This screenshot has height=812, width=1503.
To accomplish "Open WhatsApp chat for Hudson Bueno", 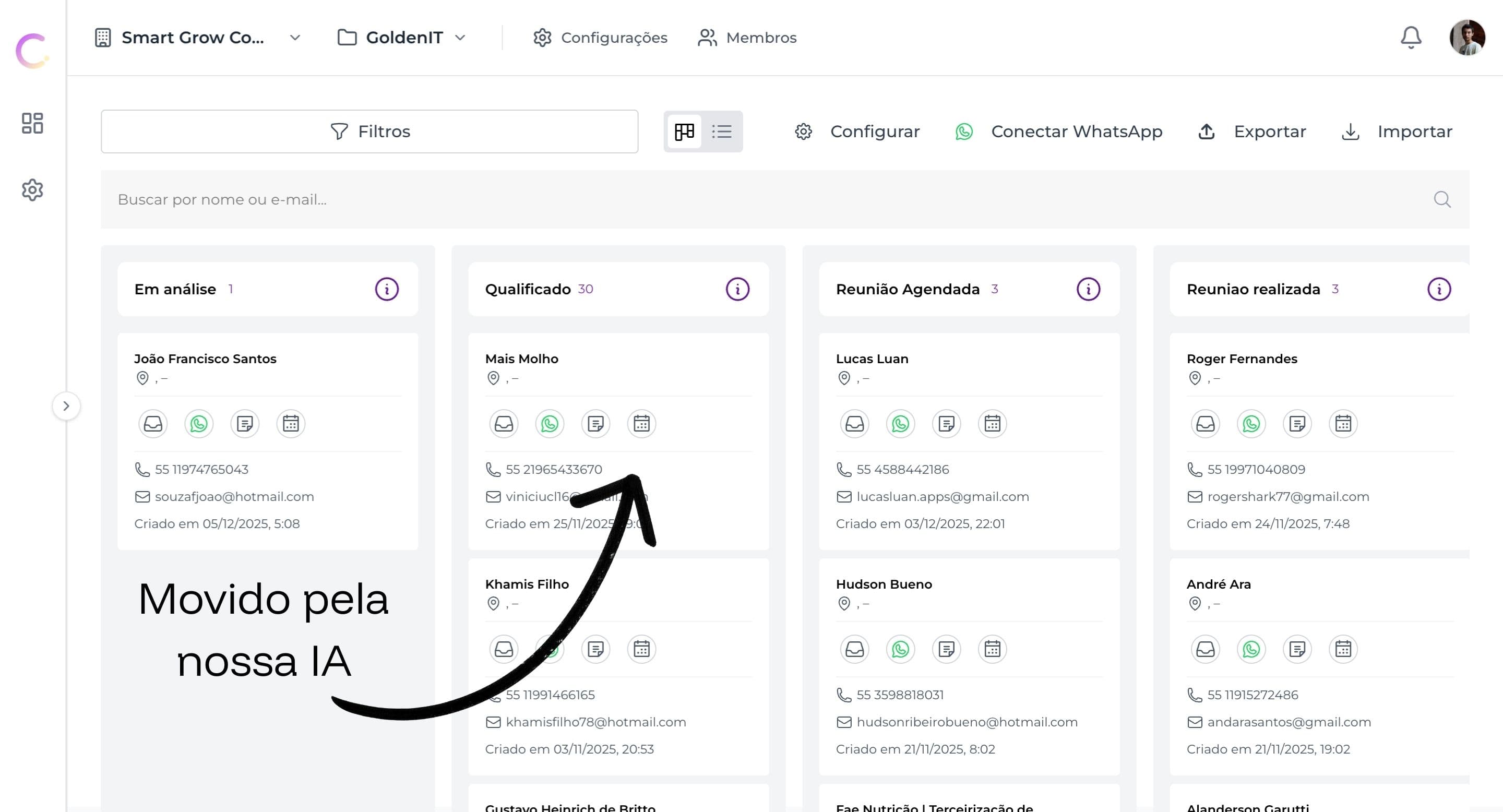I will [x=900, y=649].
